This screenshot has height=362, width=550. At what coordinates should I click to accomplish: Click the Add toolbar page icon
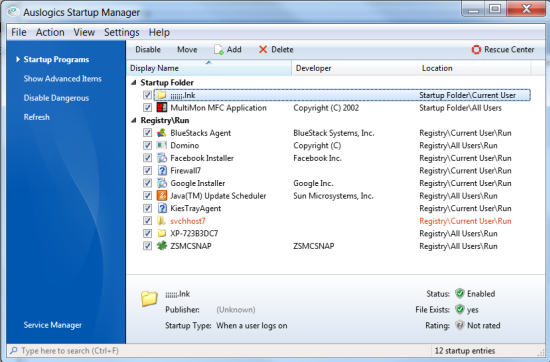click(219, 50)
